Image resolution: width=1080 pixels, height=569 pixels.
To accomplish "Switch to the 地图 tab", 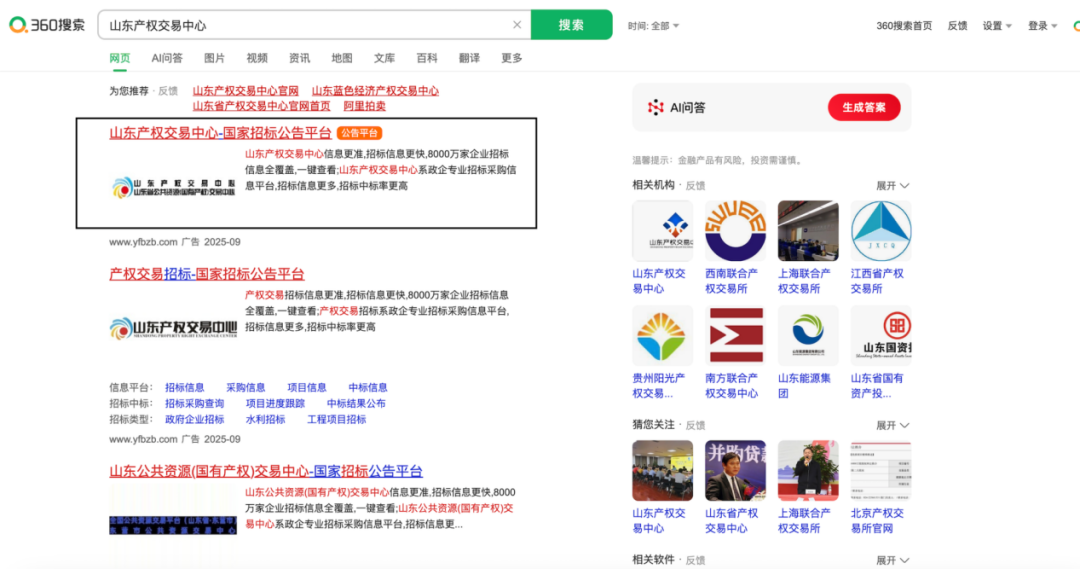I will tap(342, 58).
